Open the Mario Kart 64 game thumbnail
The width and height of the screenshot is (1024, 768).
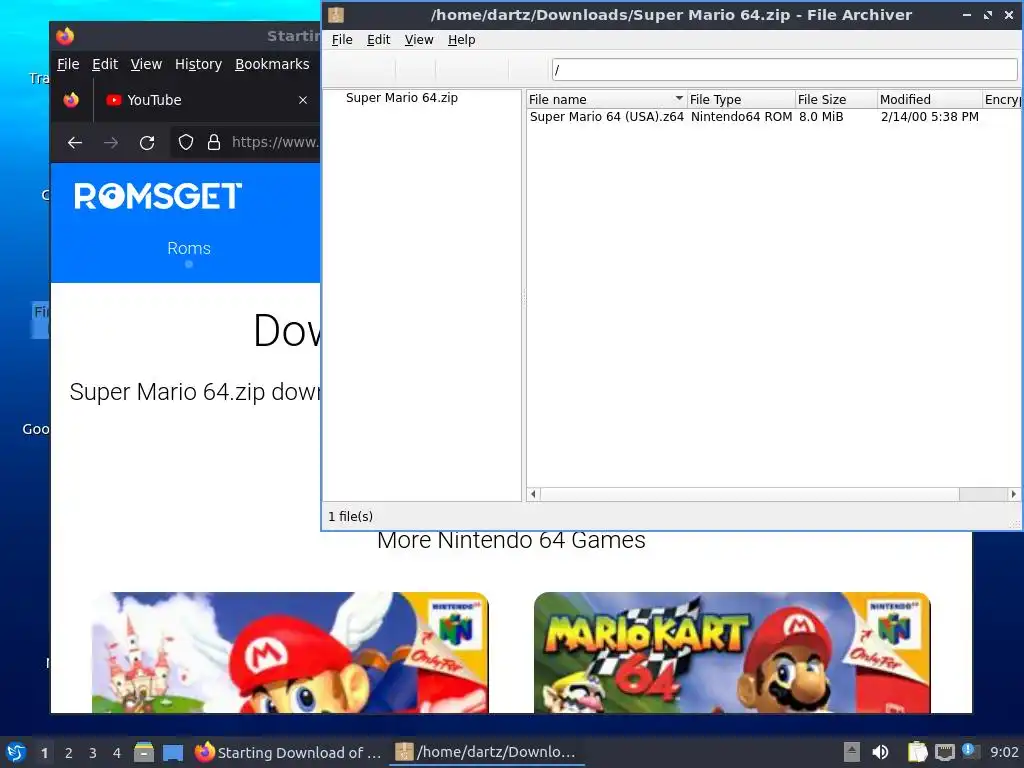pos(732,652)
